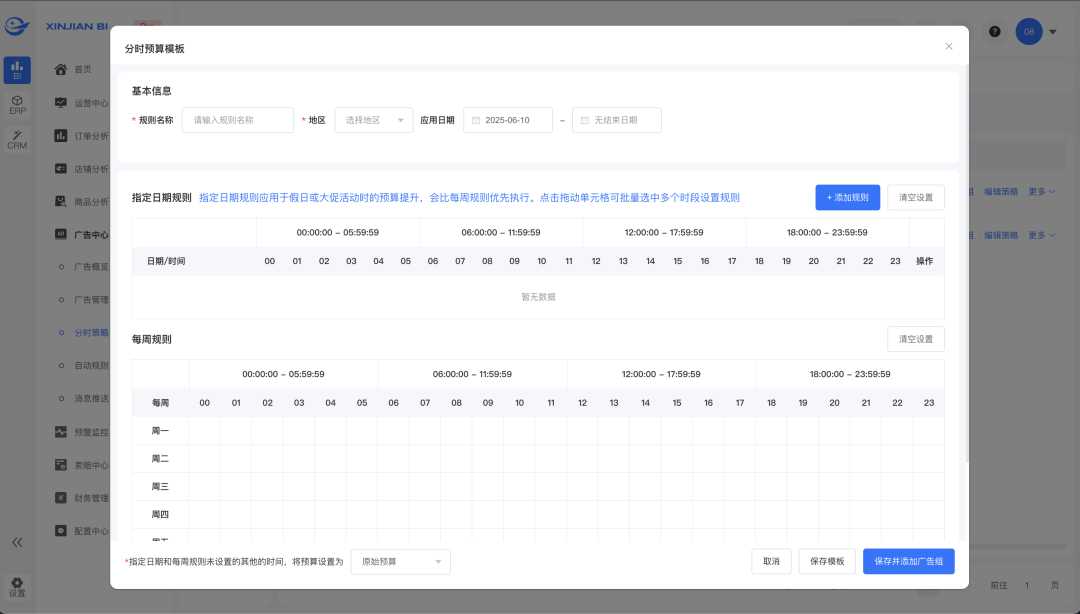Click the 无结束日期 end date field
The width and height of the screenshot is (1080, 614).
(x=616, y=120)
